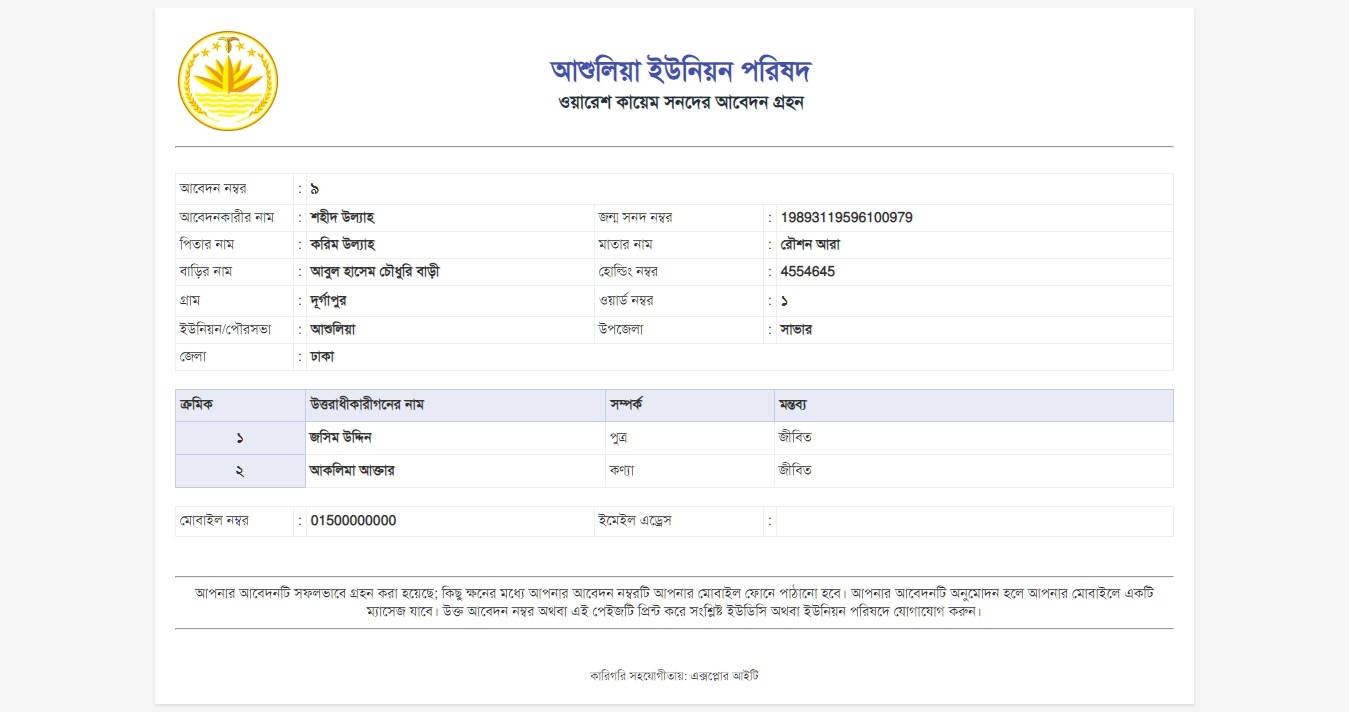Click ward number value ১
This screenshot has width=1349, height=712.
pyautogui.click(x=785, y=300)
